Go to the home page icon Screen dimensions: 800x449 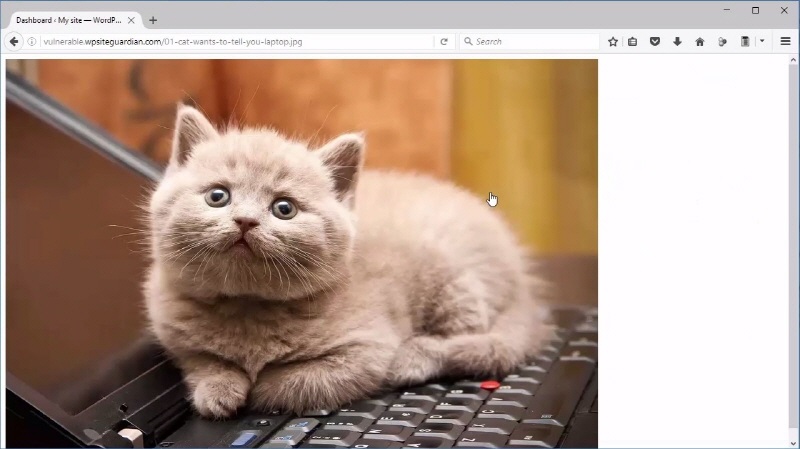[x=699, y=42]
